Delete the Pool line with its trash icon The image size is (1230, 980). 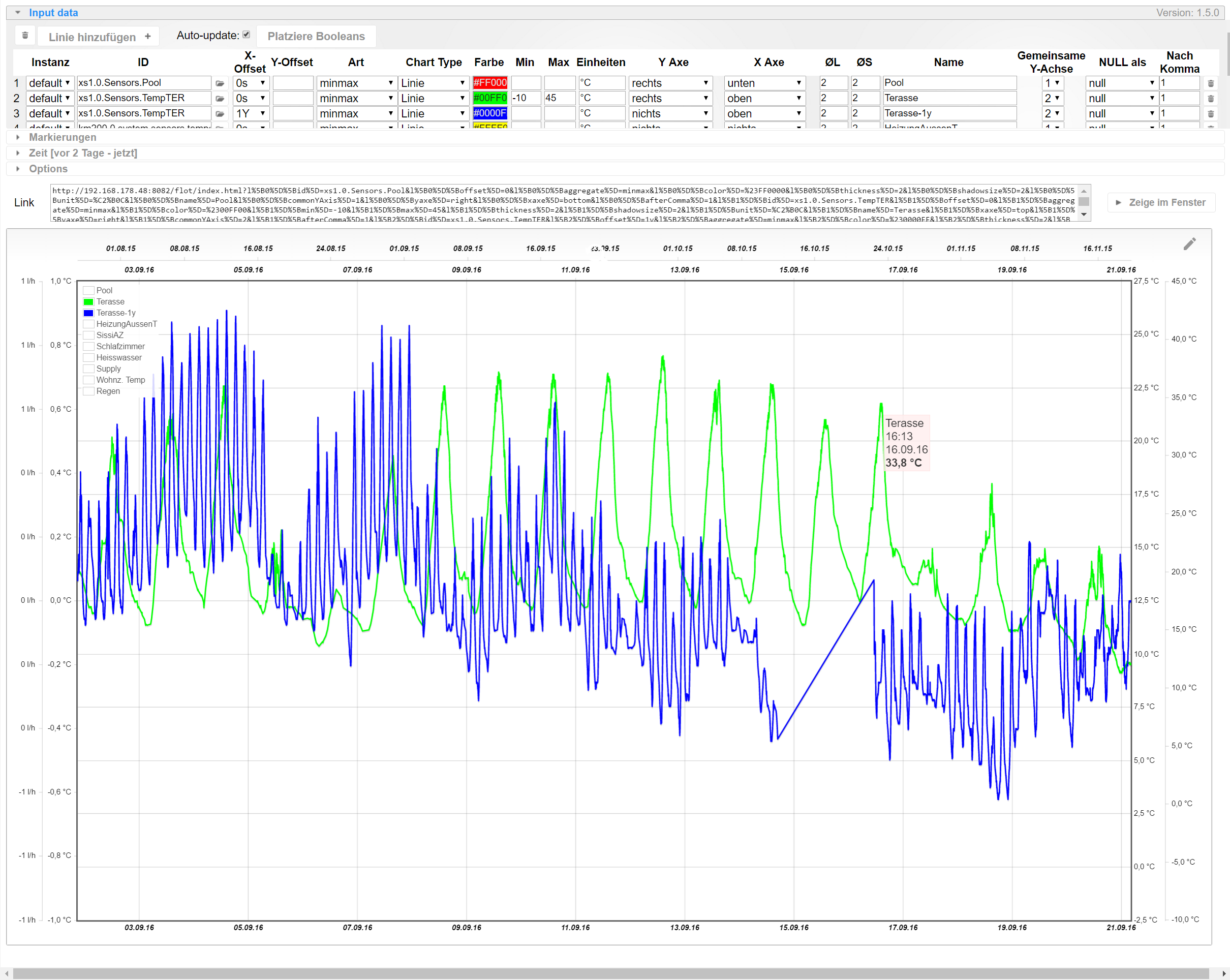click(x=1211, y=83)
